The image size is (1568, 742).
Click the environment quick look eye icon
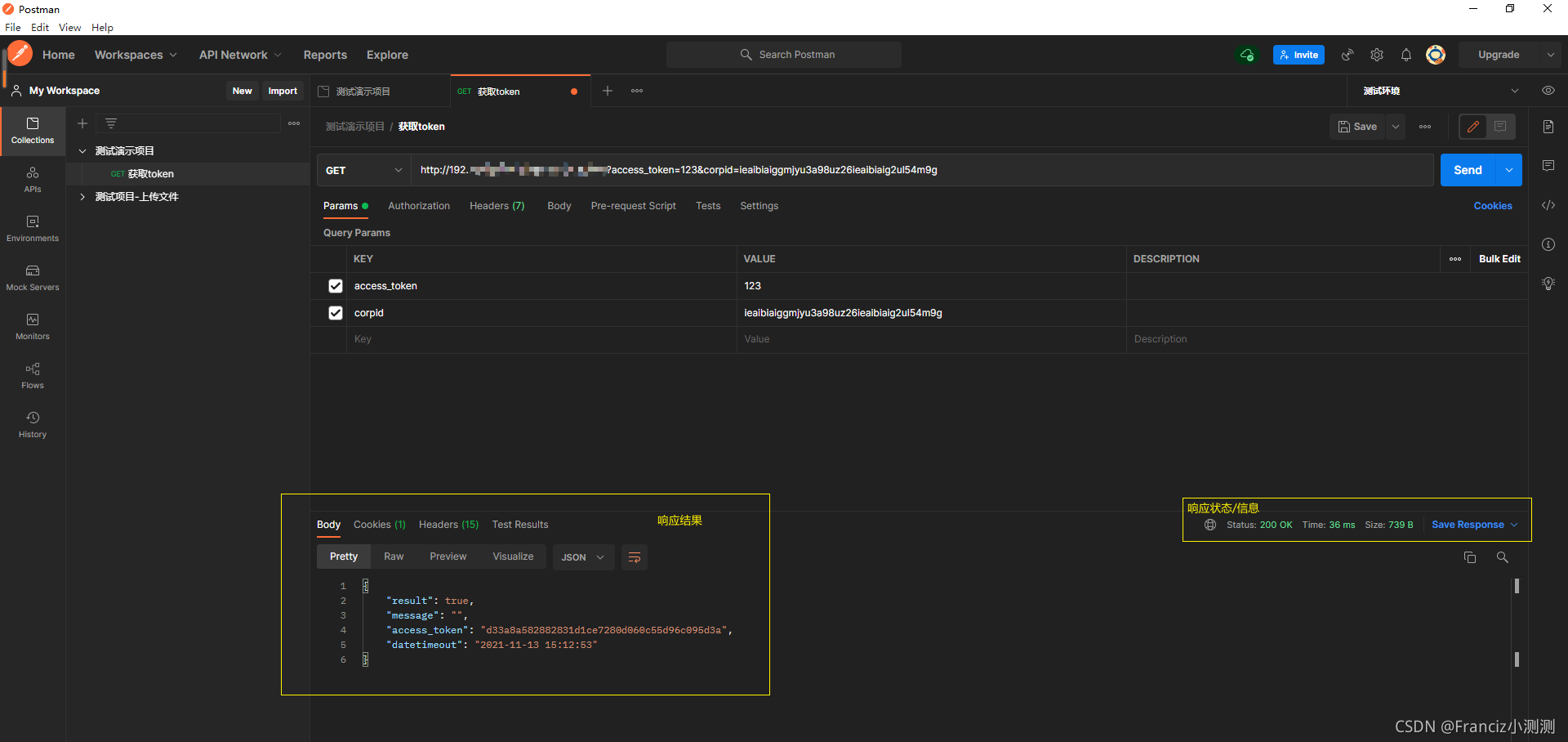click(1548, 91)
